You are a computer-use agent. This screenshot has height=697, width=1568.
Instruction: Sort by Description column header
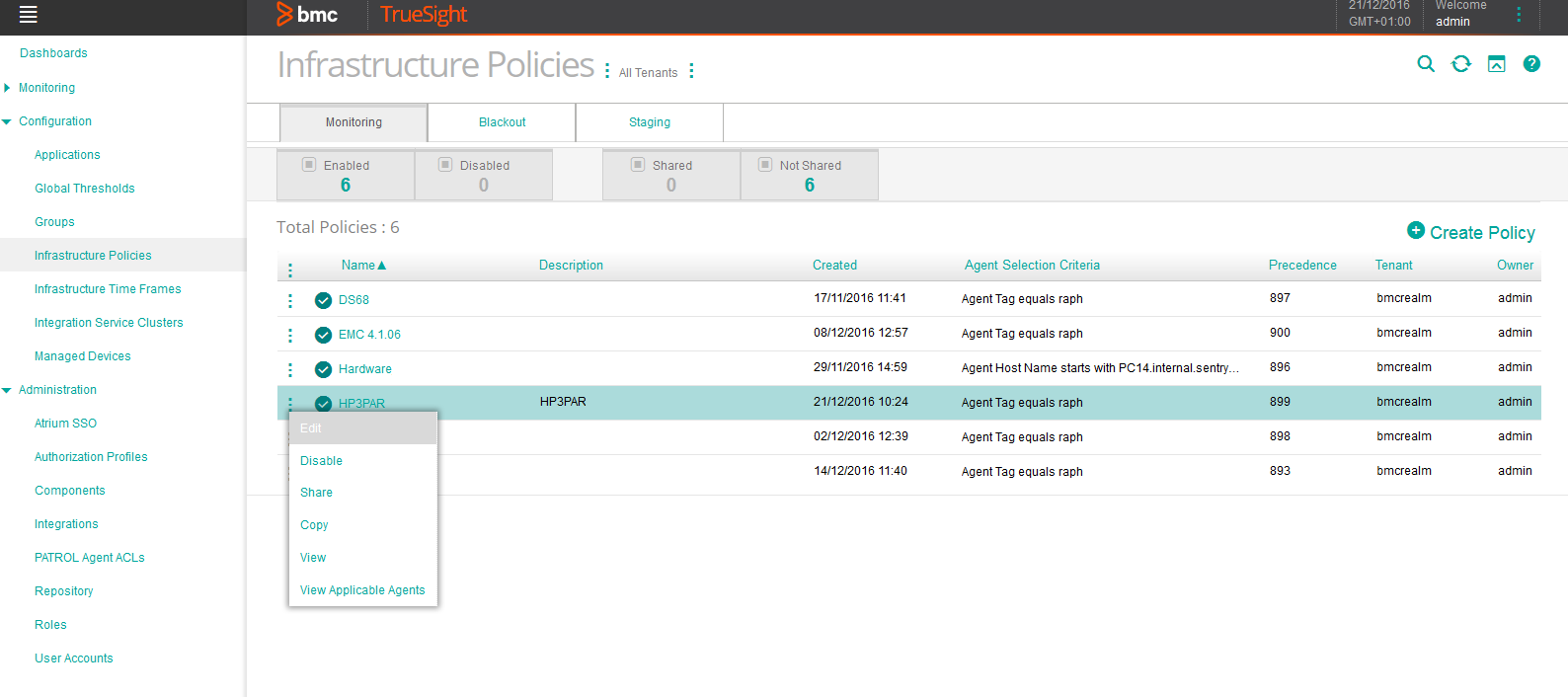coord(571,266)
